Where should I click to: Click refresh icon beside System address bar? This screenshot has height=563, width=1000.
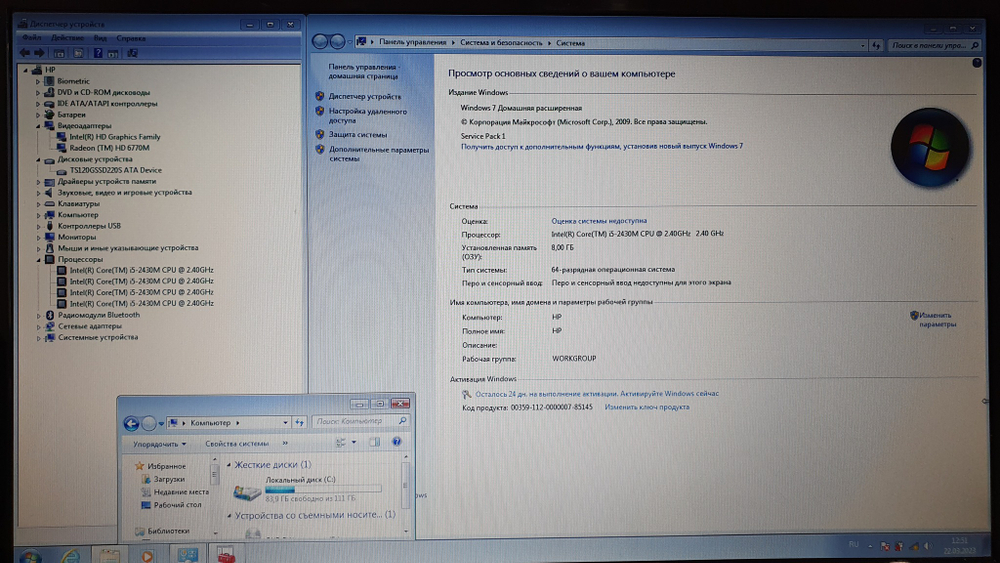point(876,45)
